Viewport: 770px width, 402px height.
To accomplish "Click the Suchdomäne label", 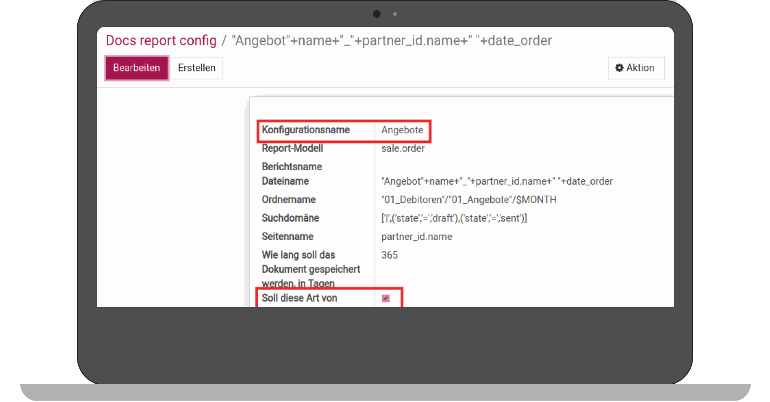I will click(293, 217).
